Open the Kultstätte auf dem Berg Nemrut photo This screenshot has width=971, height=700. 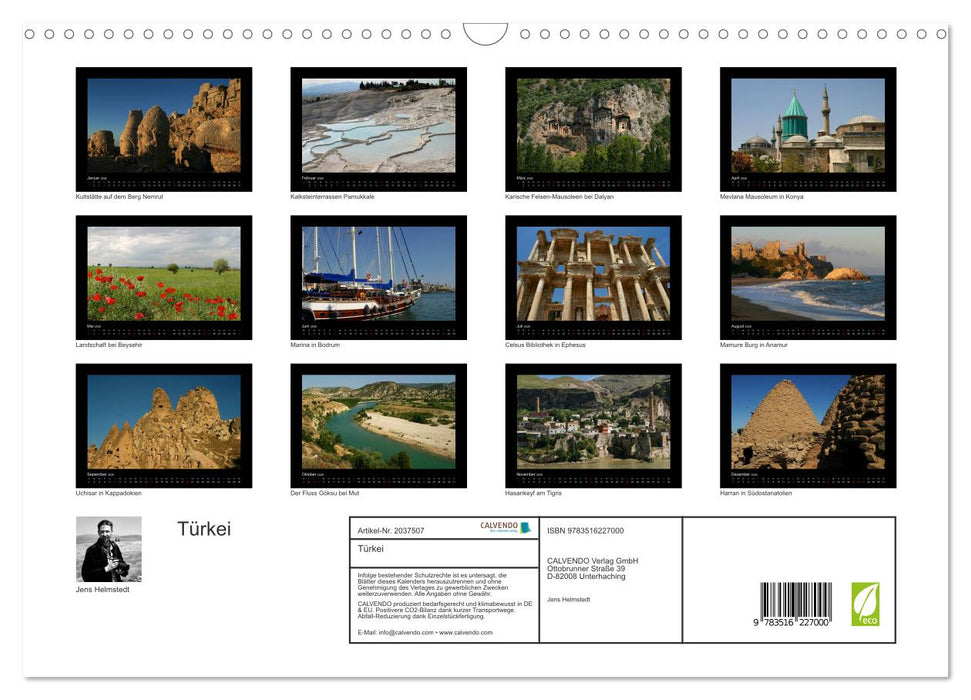coord(164,125)
